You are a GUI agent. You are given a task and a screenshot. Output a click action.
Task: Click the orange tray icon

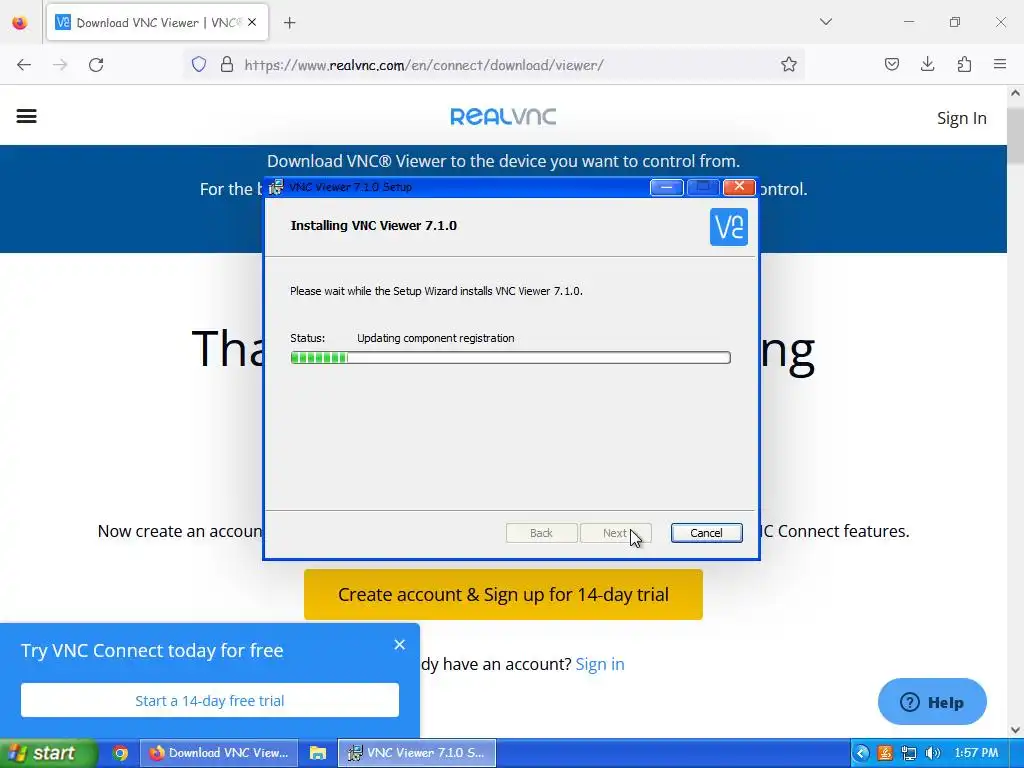point(886,753)
